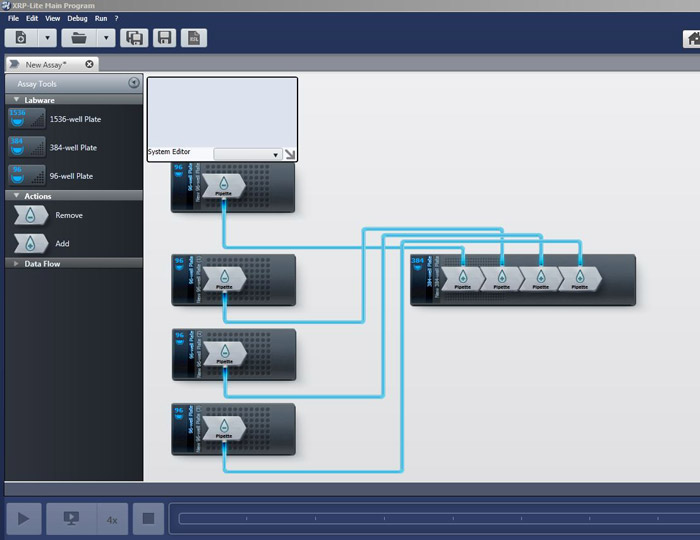Pick the Add action icon
This screenshot has height=540, width=700.
(30, 243)
